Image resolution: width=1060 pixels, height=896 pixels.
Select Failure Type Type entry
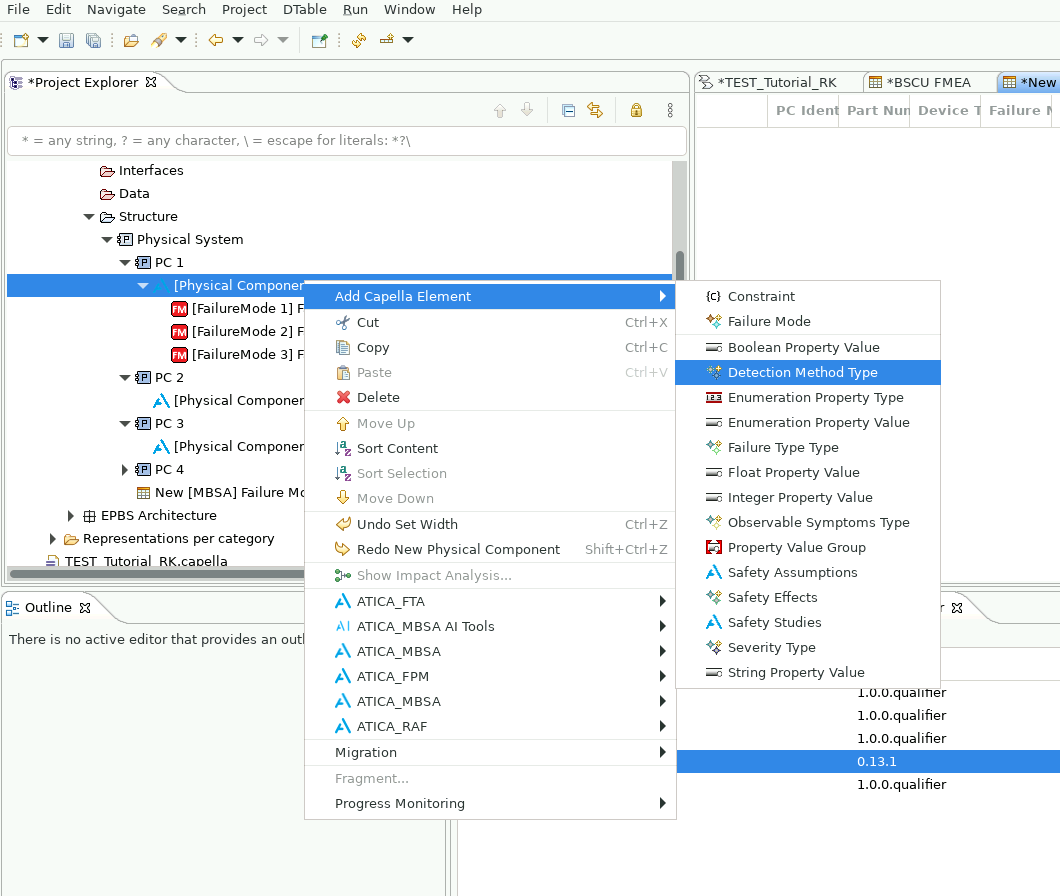coord(808,448)
